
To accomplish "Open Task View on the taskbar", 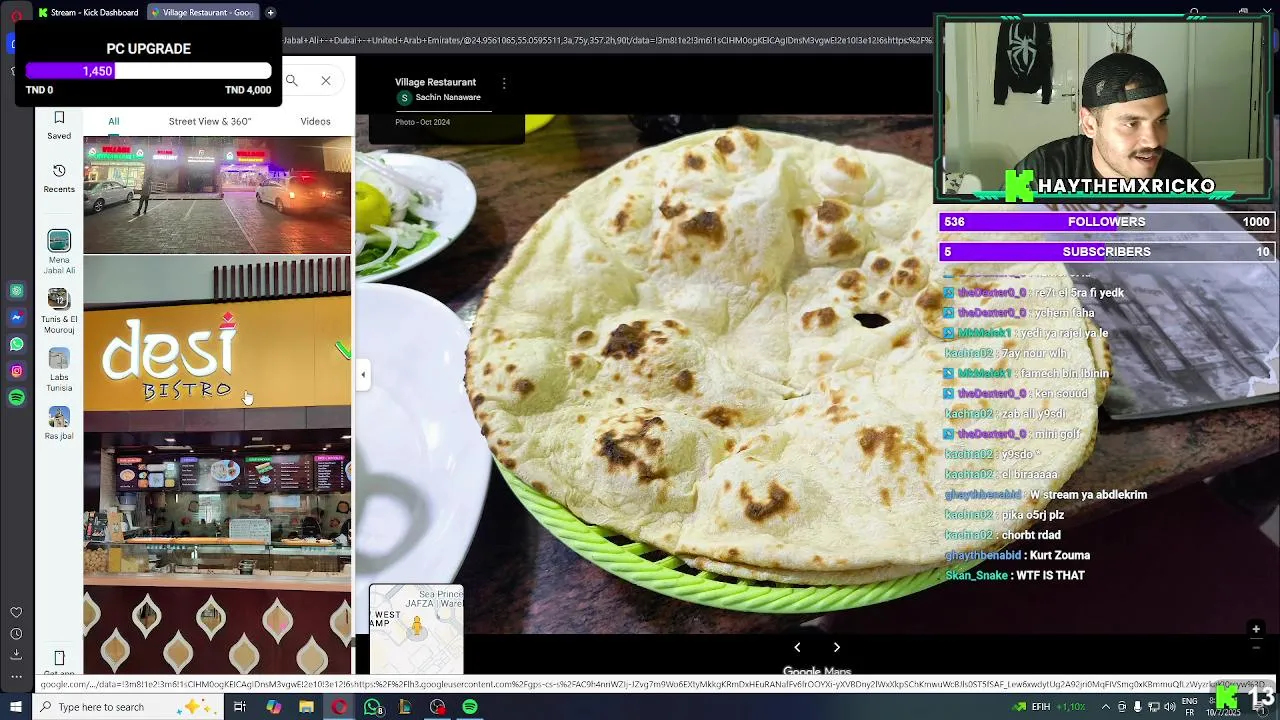I will pyautogui.click(x=240, y=707).
